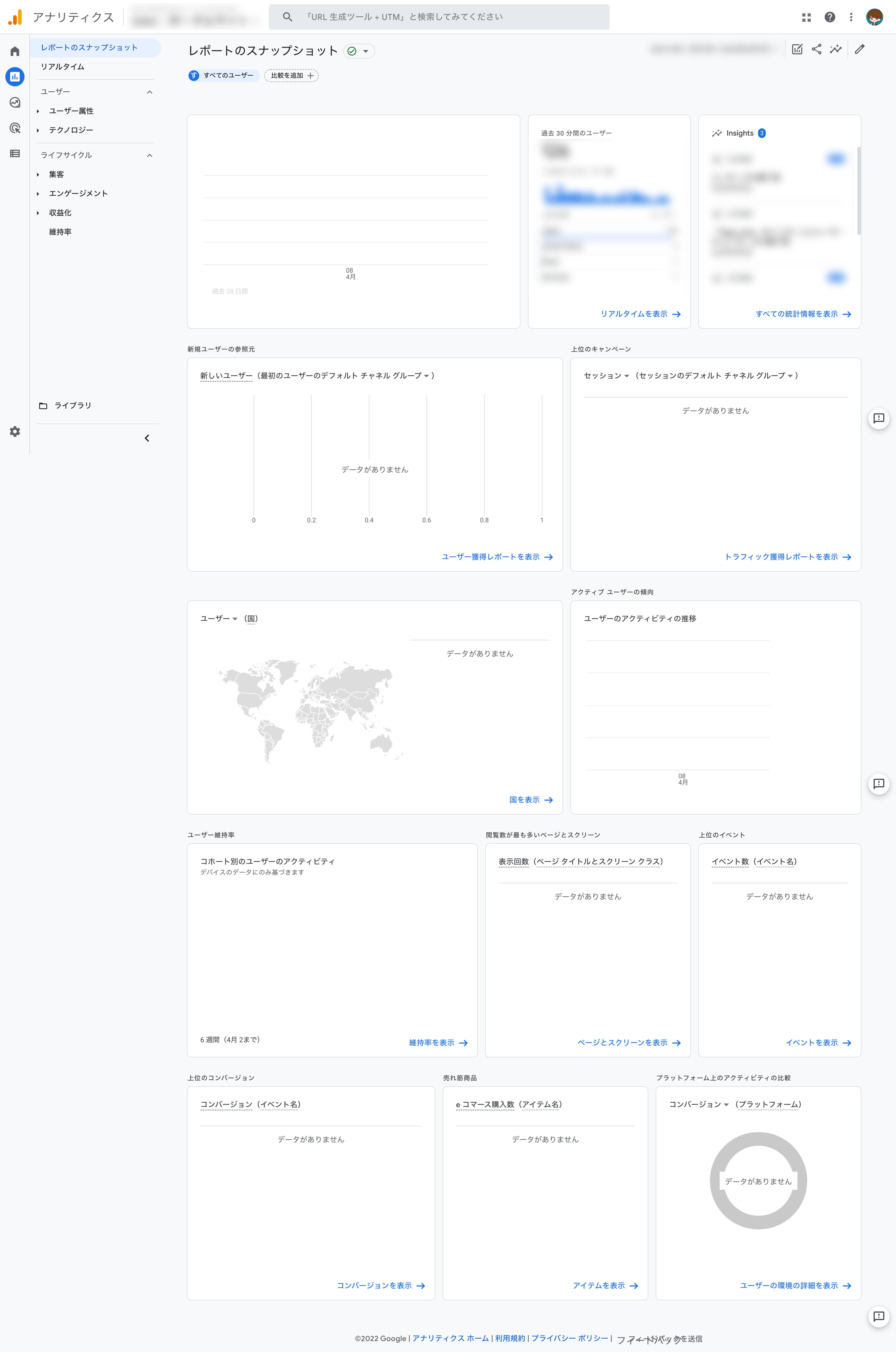The width and height of the screenshot is (896, 1352).
Task: Open the Admin gear icon
Action: click(15, 431)
